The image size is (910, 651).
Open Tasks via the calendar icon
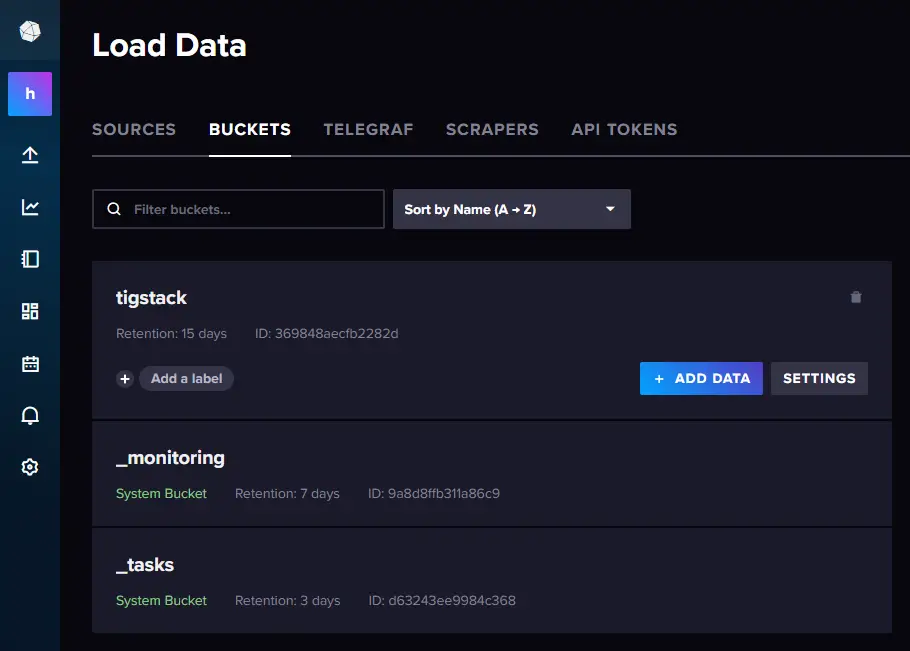[x=30, y=363]
